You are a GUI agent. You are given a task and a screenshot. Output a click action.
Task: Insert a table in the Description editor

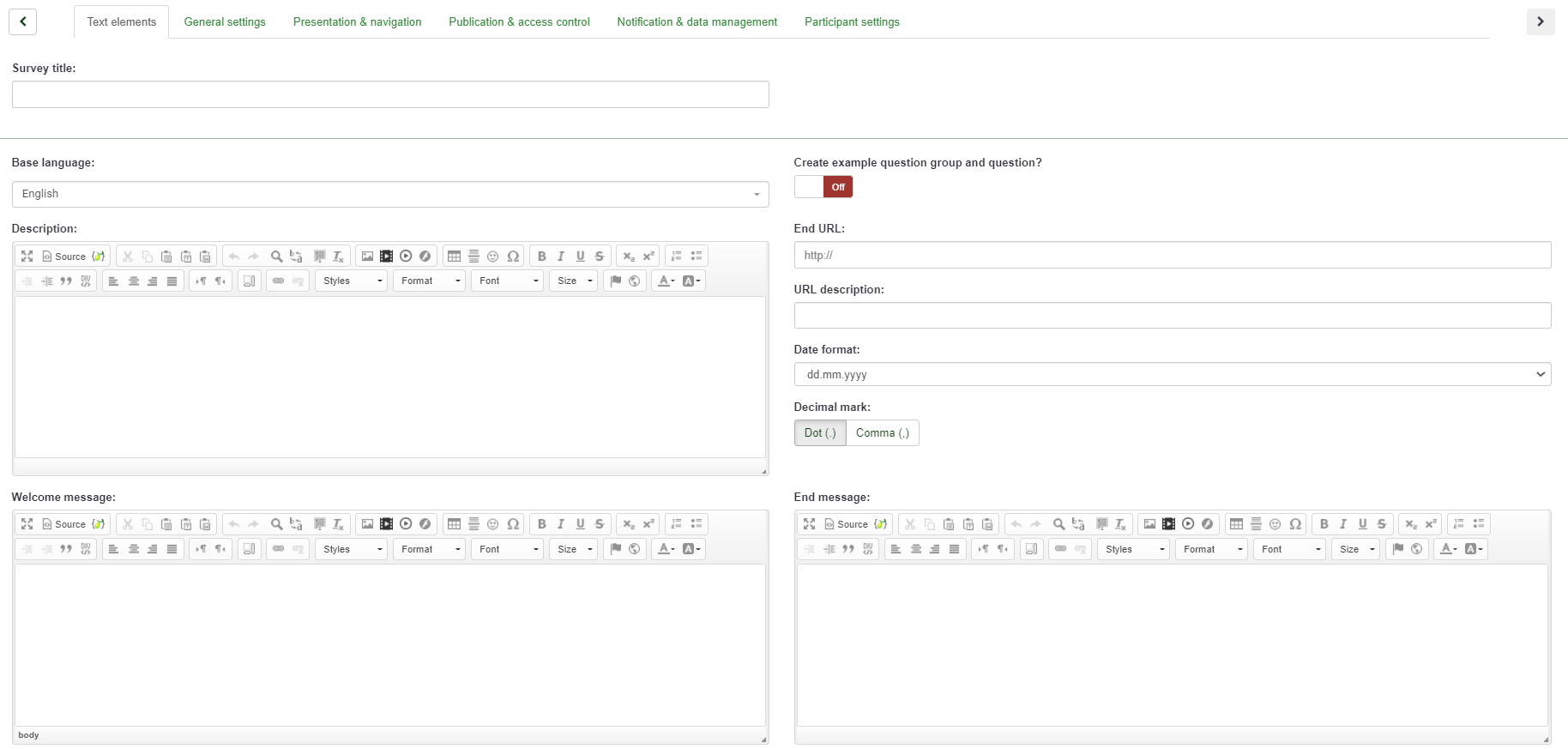coord(454,257)
